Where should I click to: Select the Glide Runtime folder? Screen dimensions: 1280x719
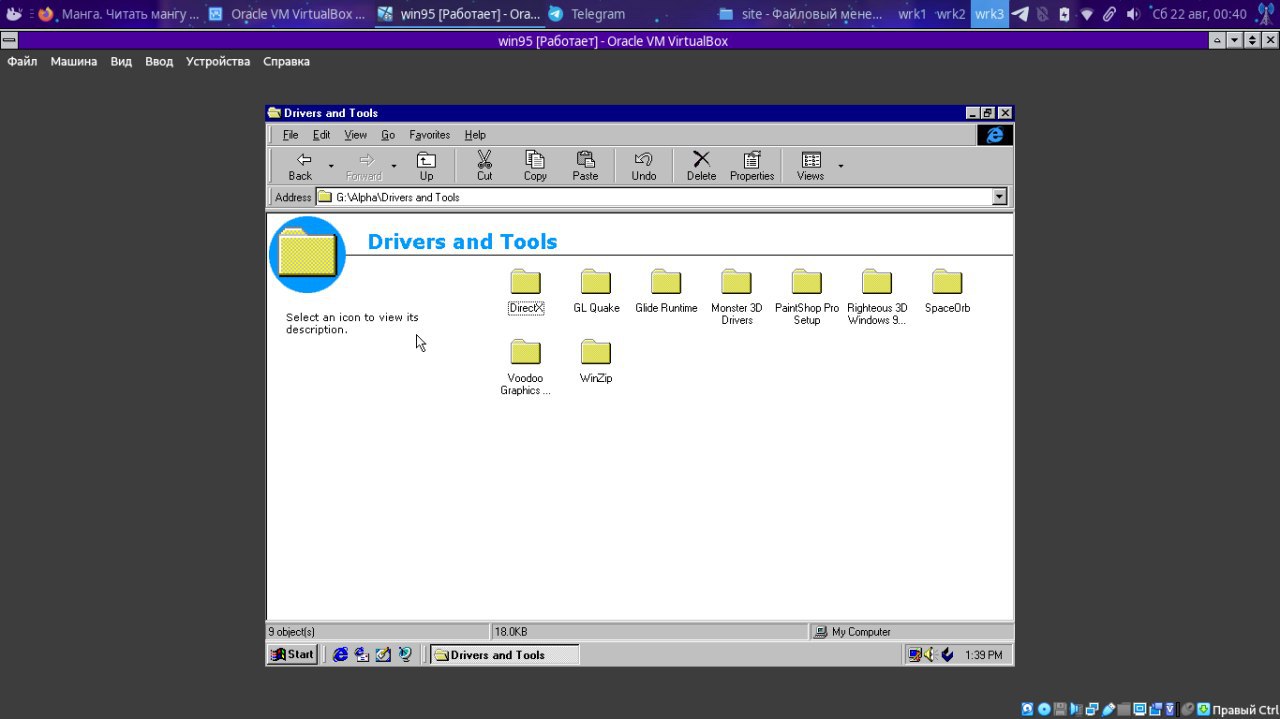666,291
